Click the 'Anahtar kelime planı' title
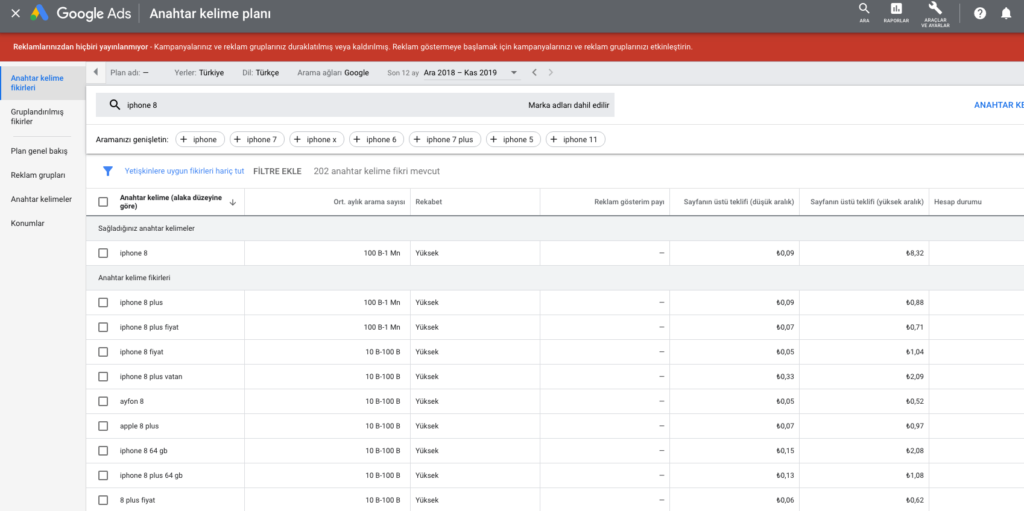 pos(210,13)
